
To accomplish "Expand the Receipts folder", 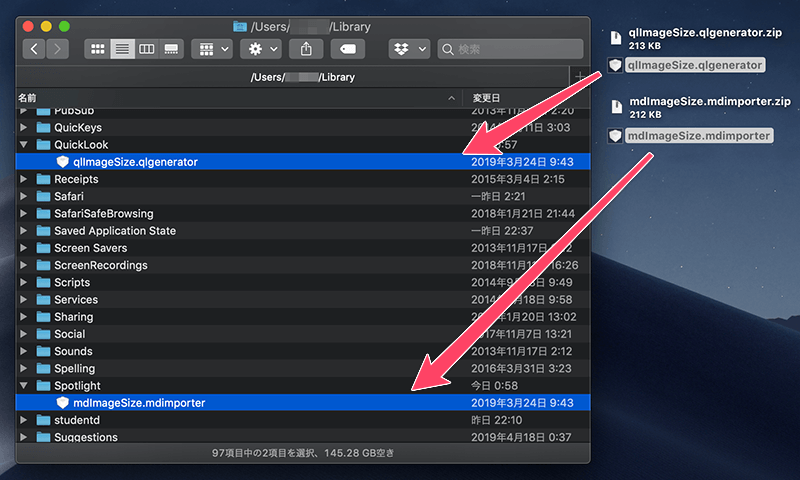I will [x=23, y=179].
